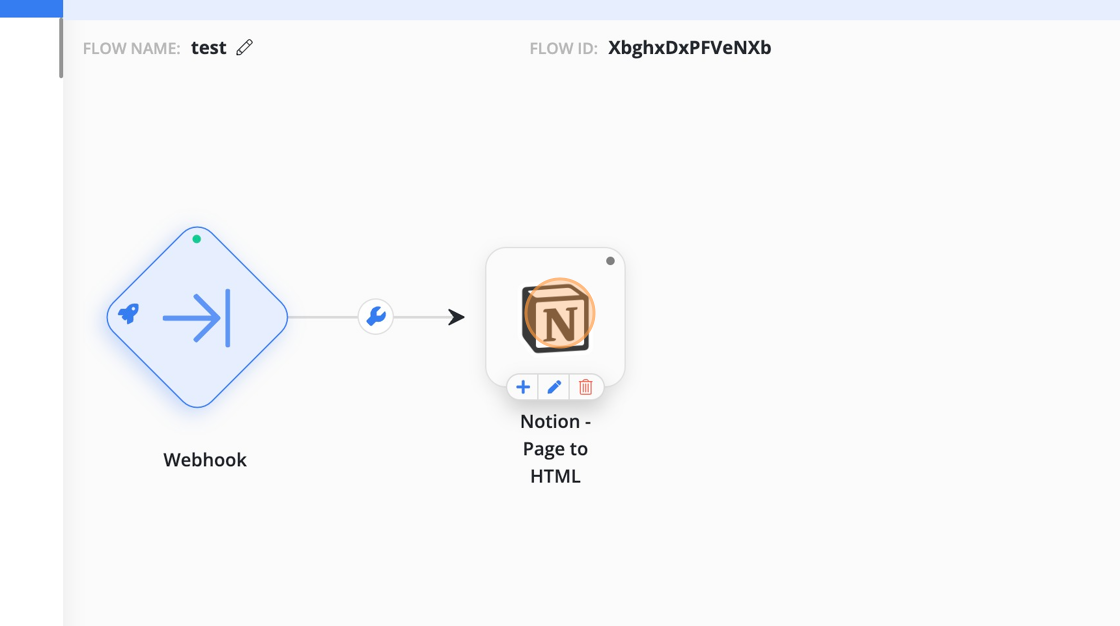Select the Notion logo node

point(556,317)
